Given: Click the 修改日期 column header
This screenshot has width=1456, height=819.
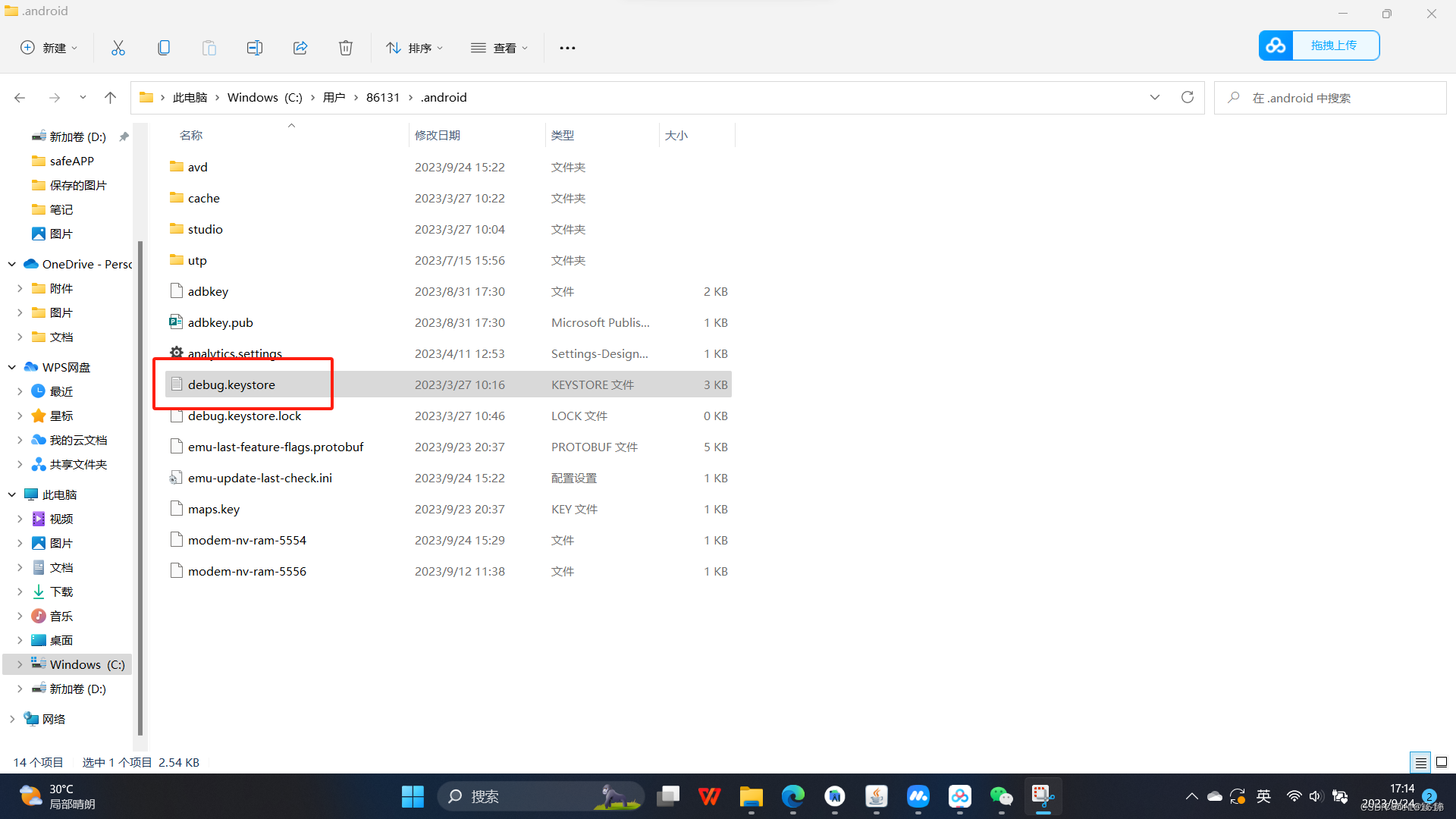Looking at the screenshot, I should point(438,135).
